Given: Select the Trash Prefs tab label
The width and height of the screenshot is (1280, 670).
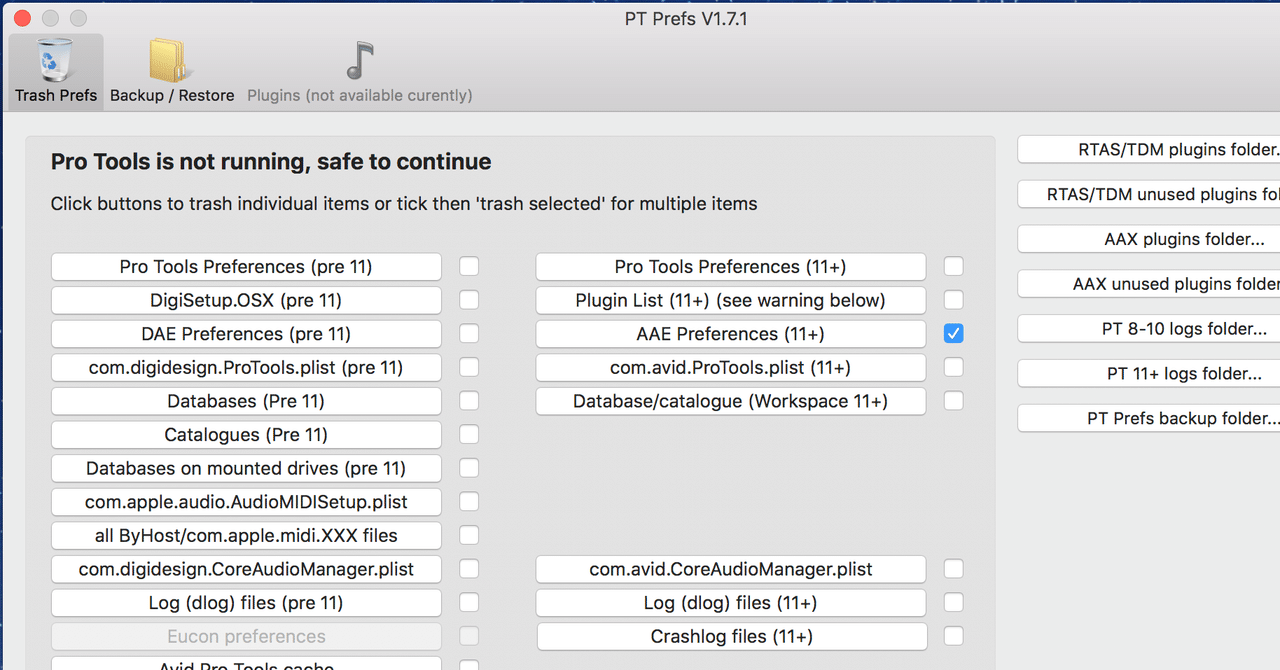Looking at the screenshot, I should click(56, 96).
